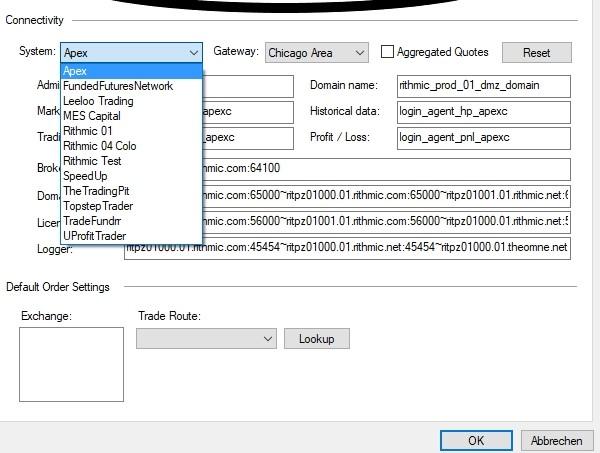Cancel with the Abbrechen button
Image resolution: width=600 pixels, height=453 pixels.
[x=557, y=441]
